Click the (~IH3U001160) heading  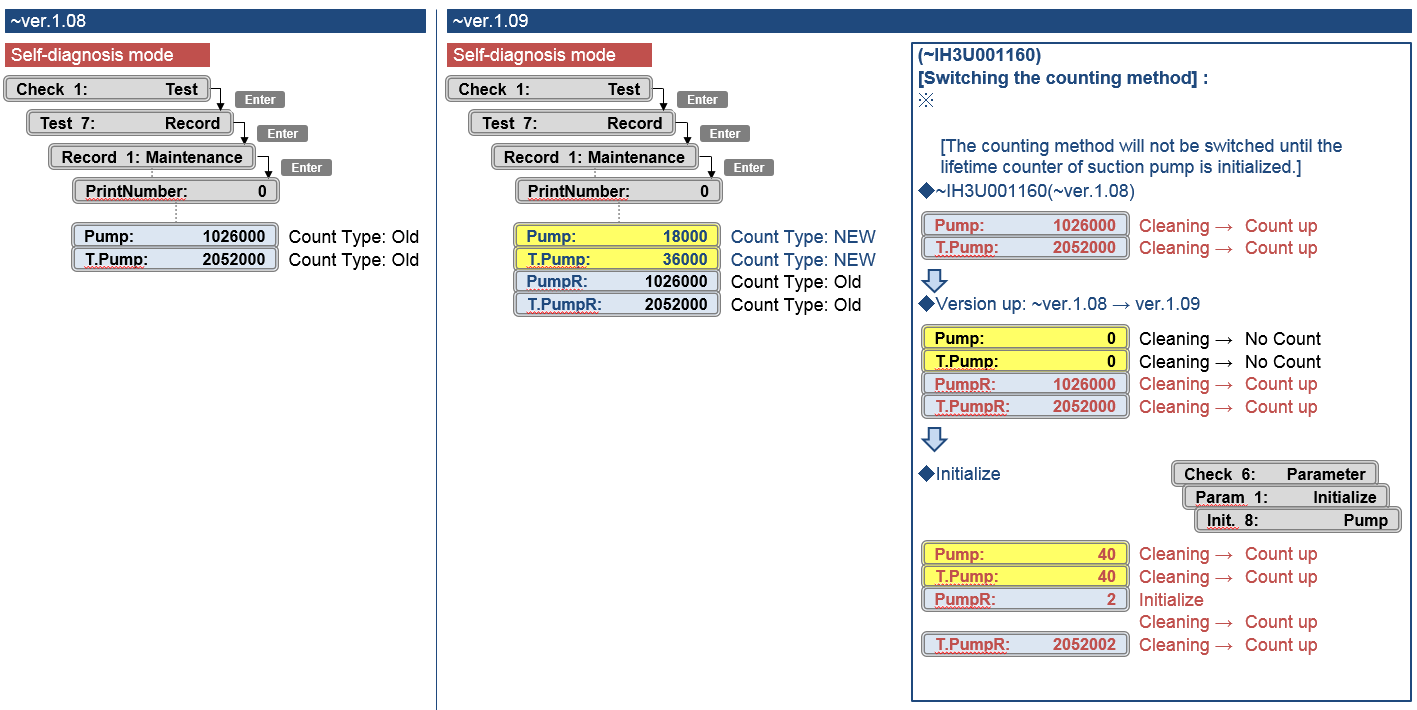pos(979,56)
